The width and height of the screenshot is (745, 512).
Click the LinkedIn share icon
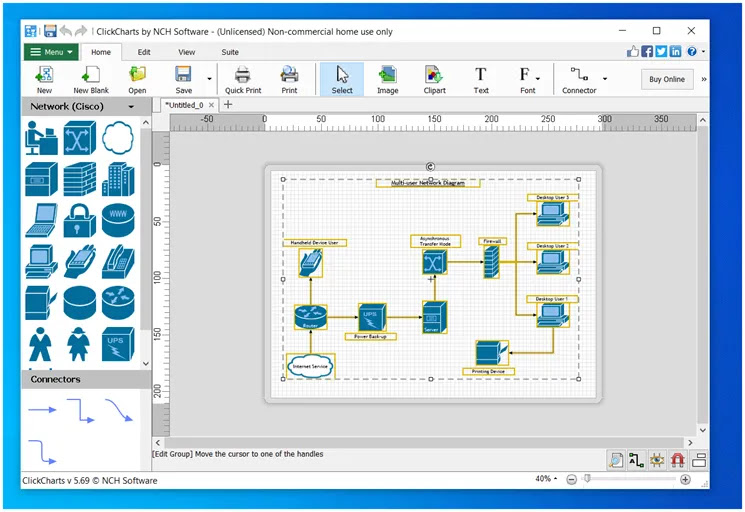click(x=675, y=51)
